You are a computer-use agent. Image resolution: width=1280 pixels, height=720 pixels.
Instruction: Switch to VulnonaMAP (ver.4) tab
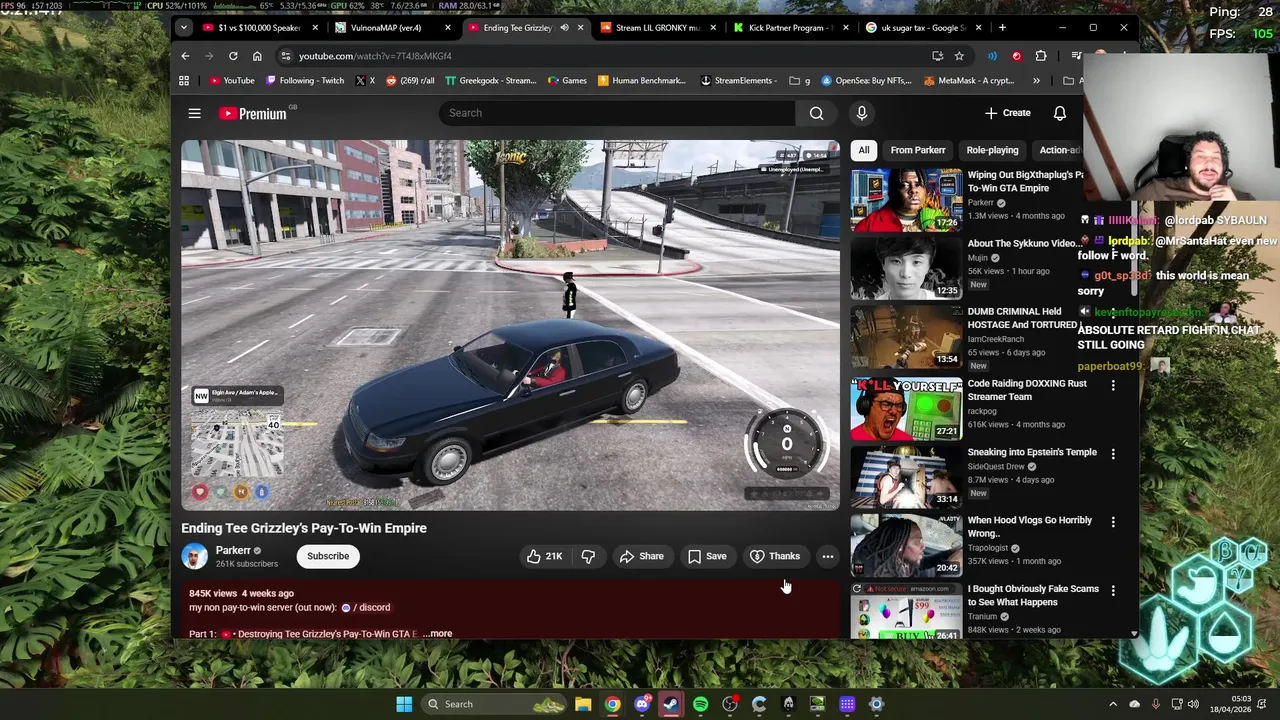point(393,28)
